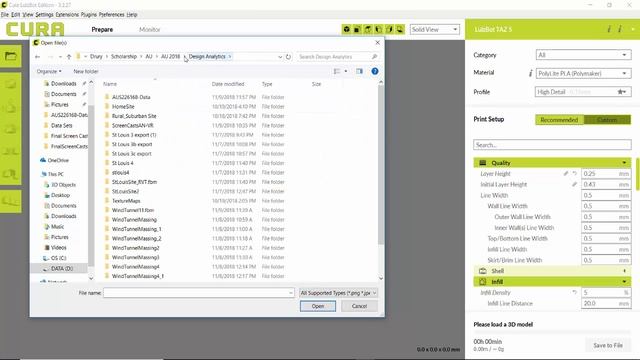The image size is (640, 360).
Task: Click the Cancel button in dialog
Action: click(359, 306)
